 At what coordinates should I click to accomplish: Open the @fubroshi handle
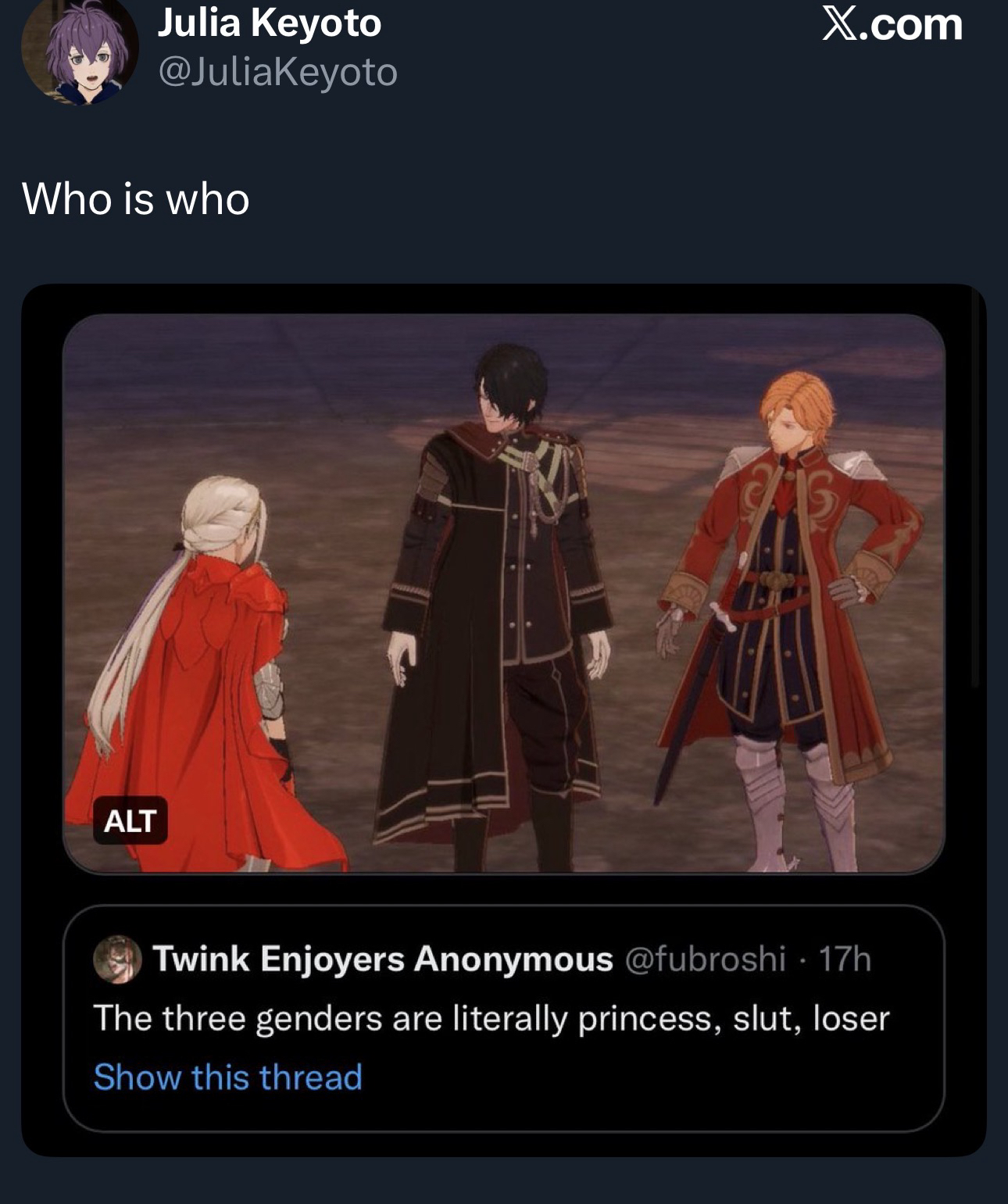coord(705,959)
